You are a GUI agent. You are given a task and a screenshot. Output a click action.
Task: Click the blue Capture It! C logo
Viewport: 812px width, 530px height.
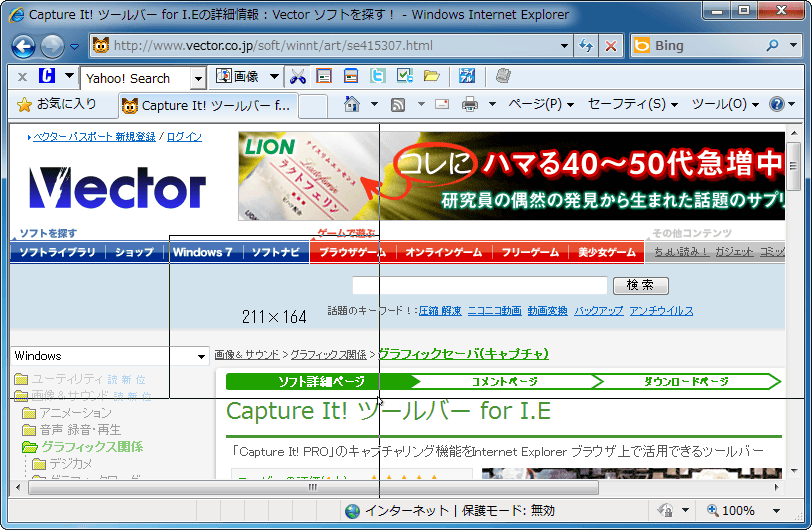47,76
